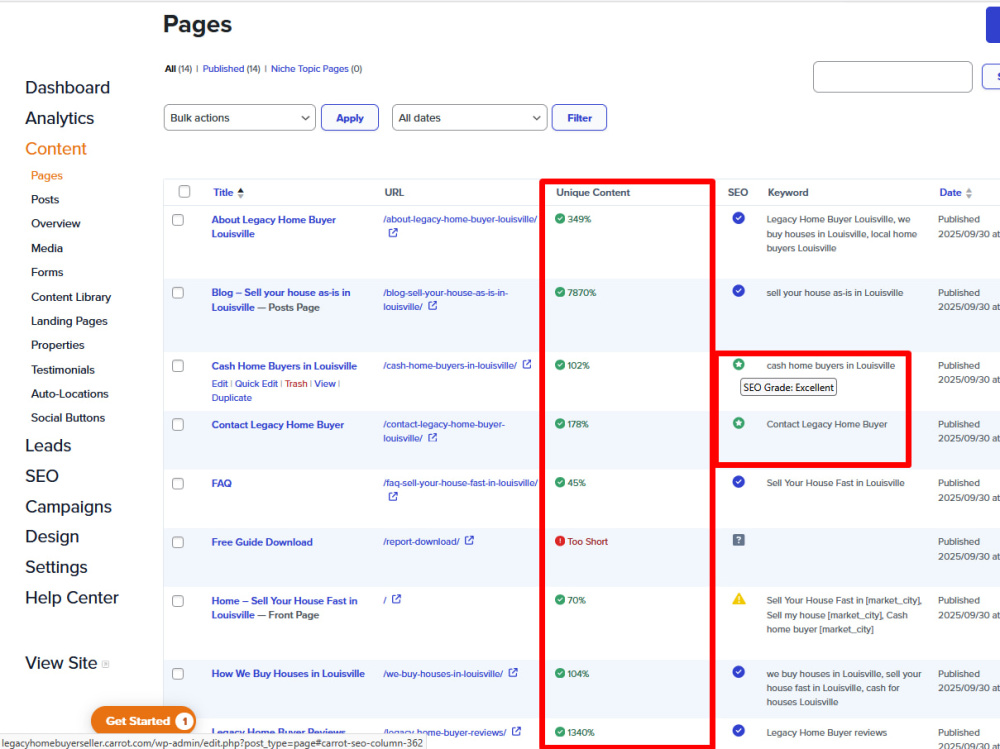Open external link icon for cash-home-buyers-in-louisville URL

(x=527, y=364)
